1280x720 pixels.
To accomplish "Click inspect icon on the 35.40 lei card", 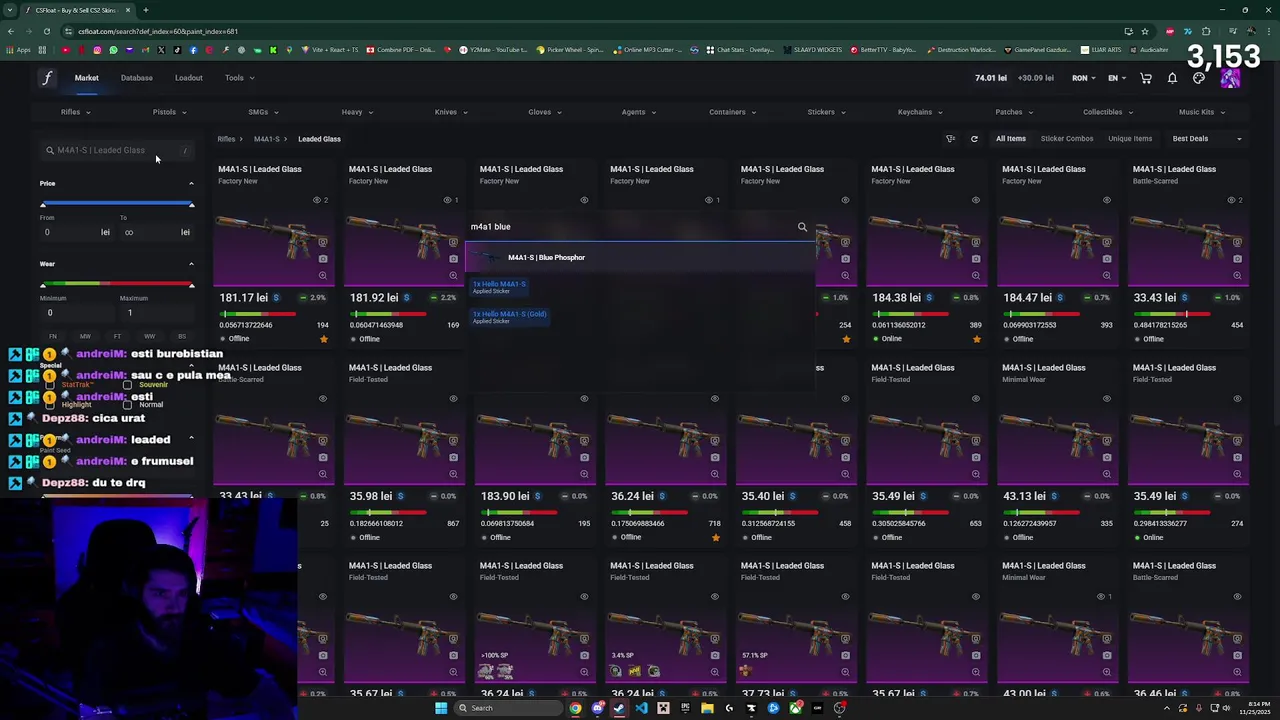I will [x=845, y=441].
